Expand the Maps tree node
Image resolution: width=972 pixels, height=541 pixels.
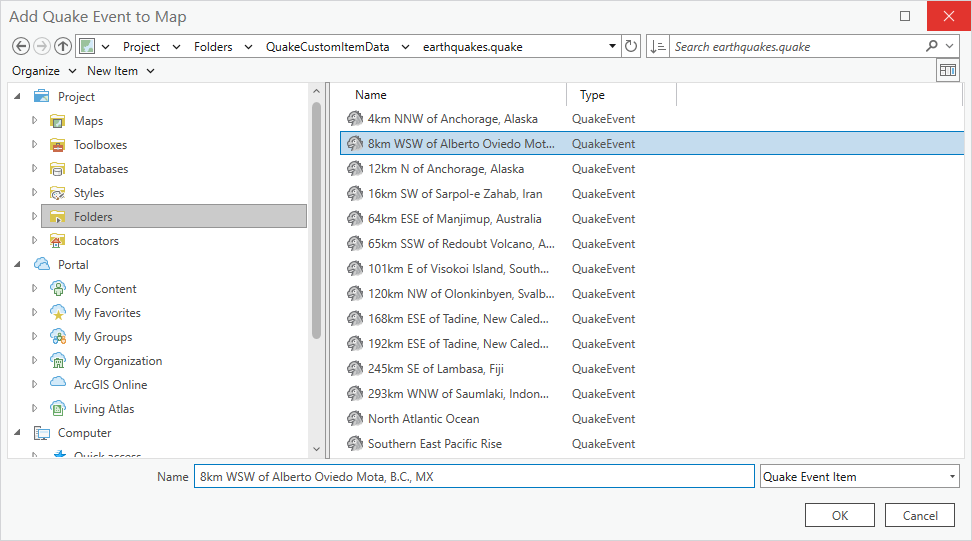(x=35, y=121)
